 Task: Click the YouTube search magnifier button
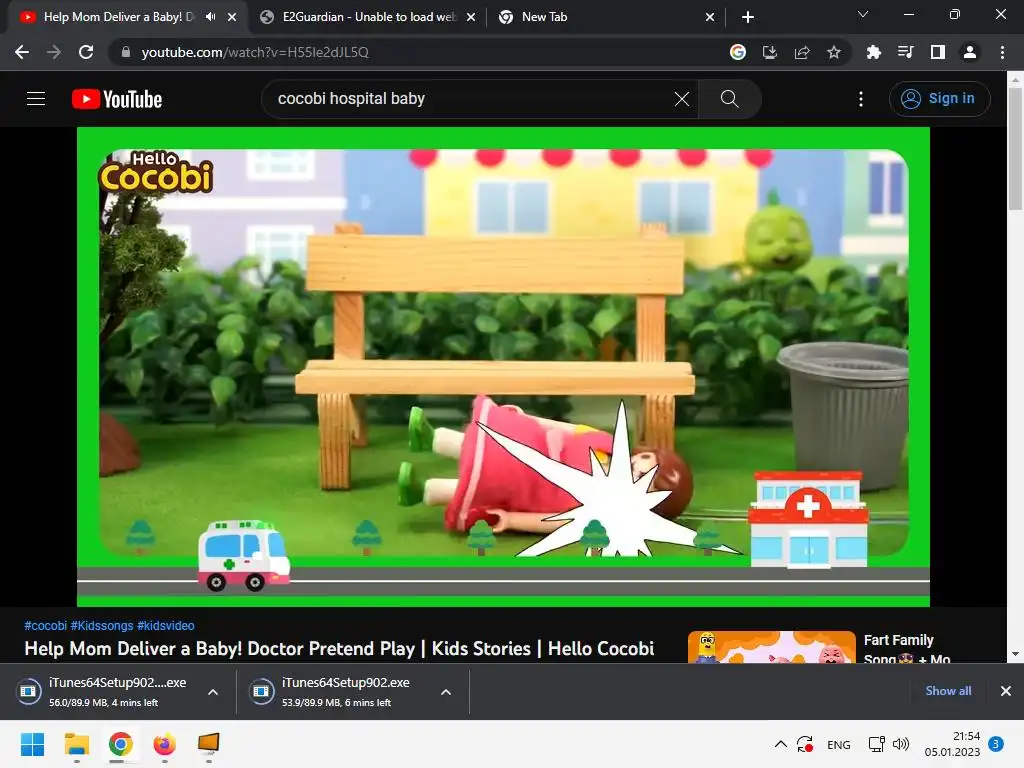click(729, 99)
